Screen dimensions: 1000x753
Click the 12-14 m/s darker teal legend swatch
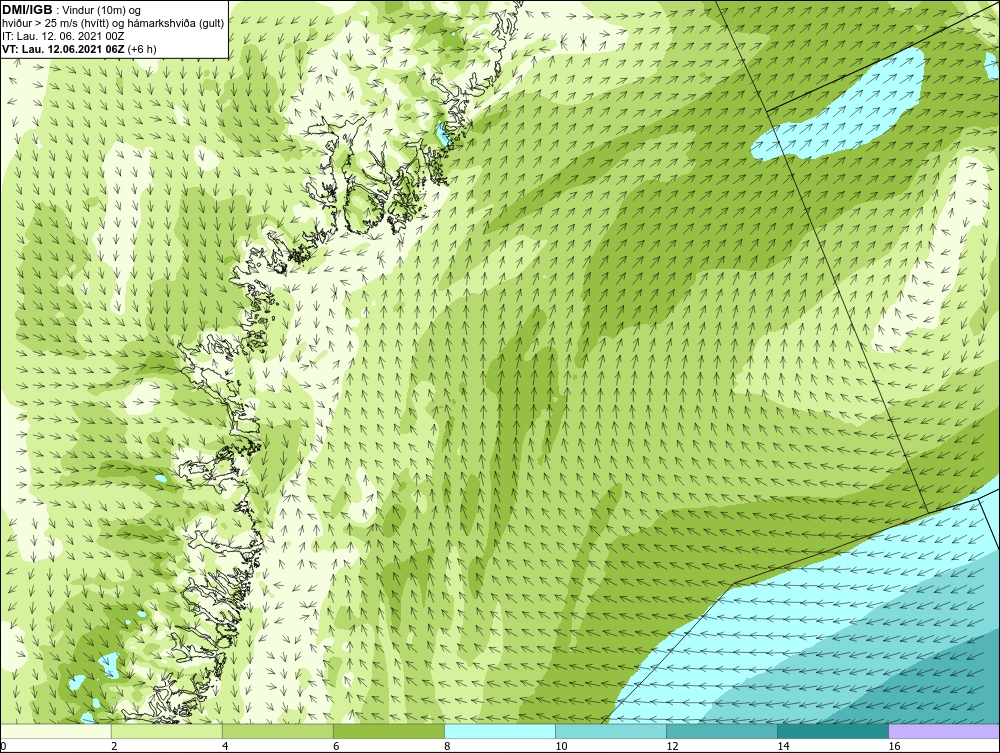[x=721, y=731]
